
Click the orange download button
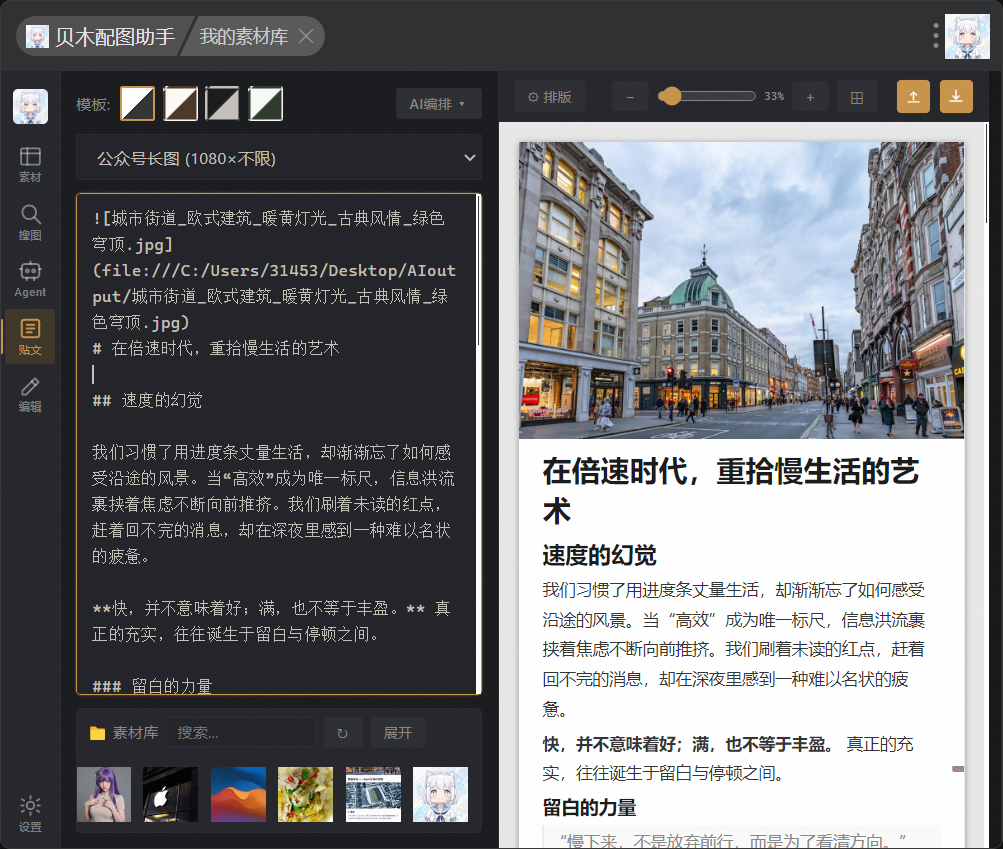(956, 97)
